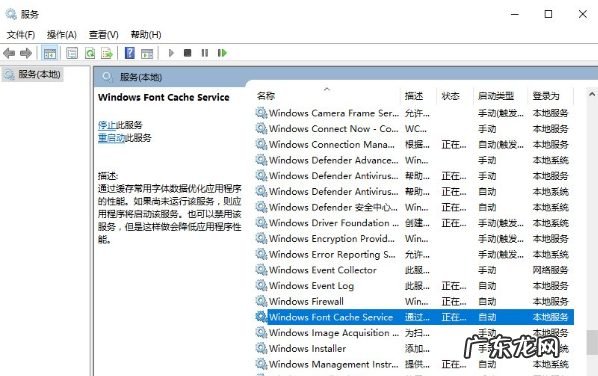Image resolution: width=598 pixels, height=376 pixels.
Task: Click gear icon of Windows Error Reporting row
Action: click(x=261, y=254)
